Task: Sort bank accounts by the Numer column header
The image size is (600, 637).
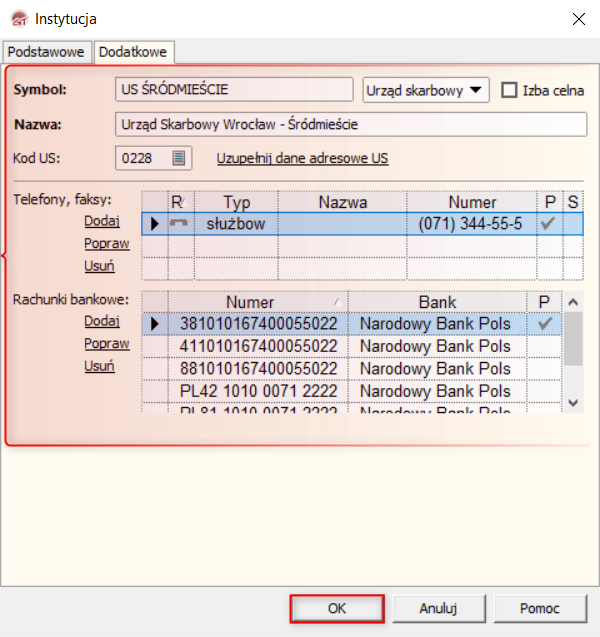Action: [258, 302]
